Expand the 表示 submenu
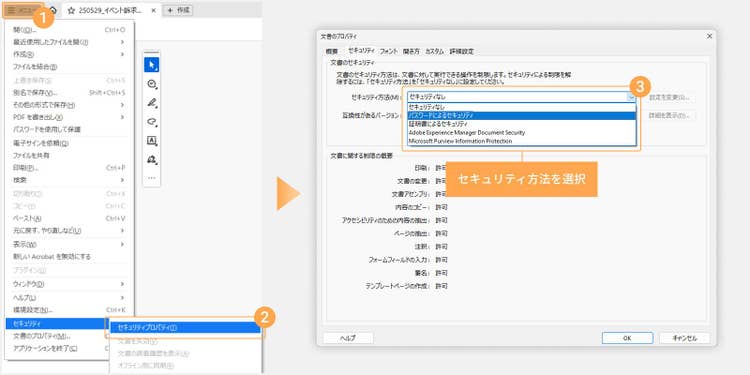This screenshot has width=750, height=375. click(70, 244)
